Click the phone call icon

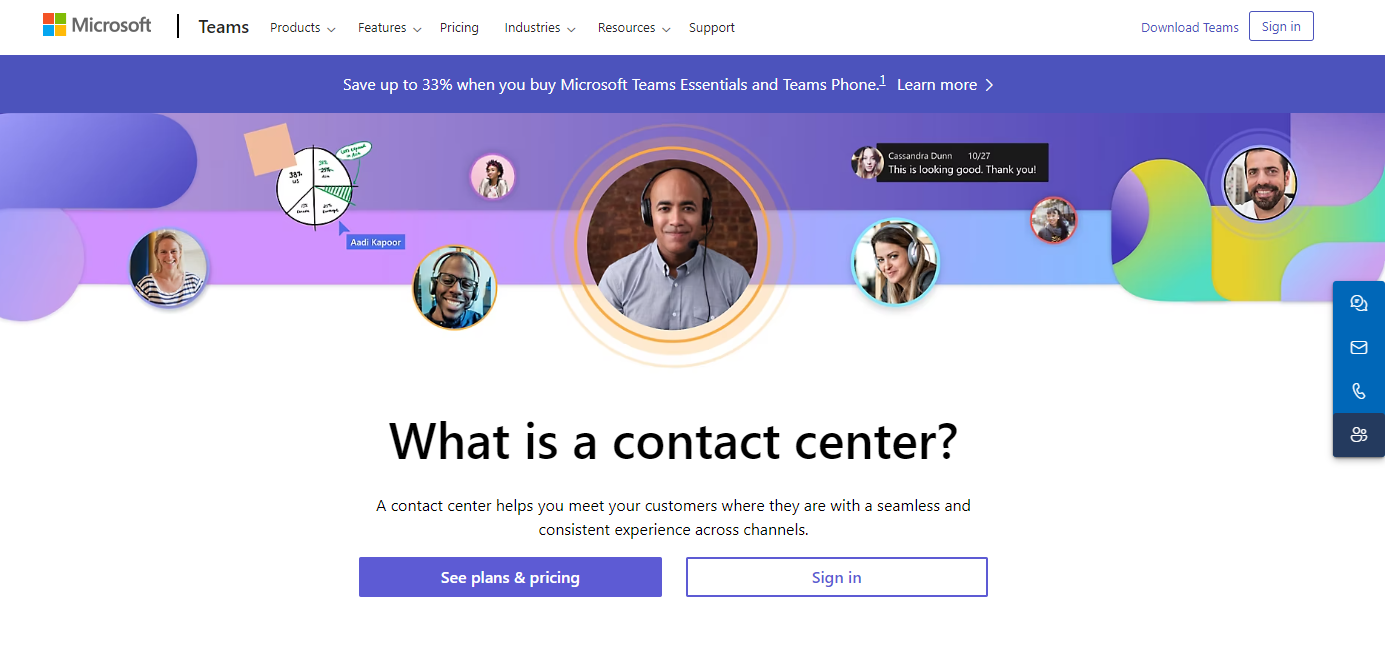coord(1359,391)
